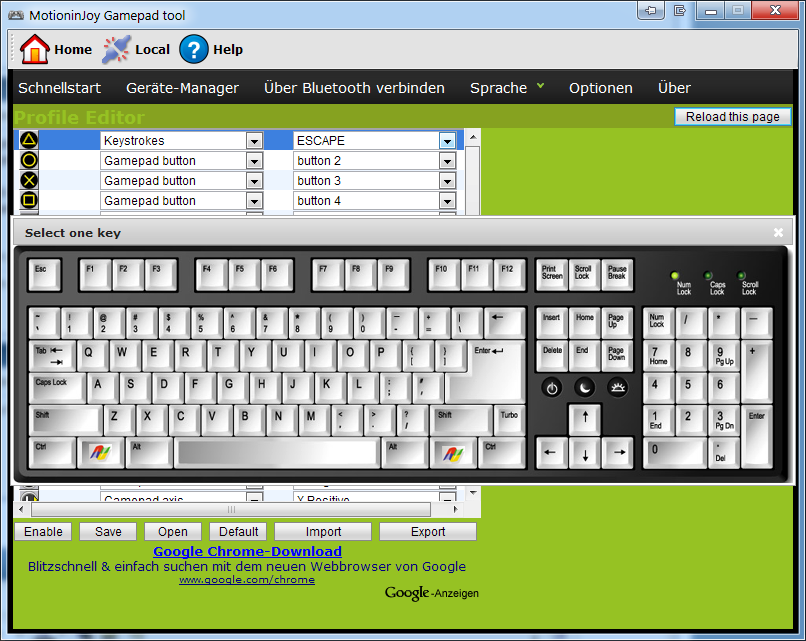Screen dimensions: 806x641
Task: Toggle the Scroll Lock key
Action: 584,274
